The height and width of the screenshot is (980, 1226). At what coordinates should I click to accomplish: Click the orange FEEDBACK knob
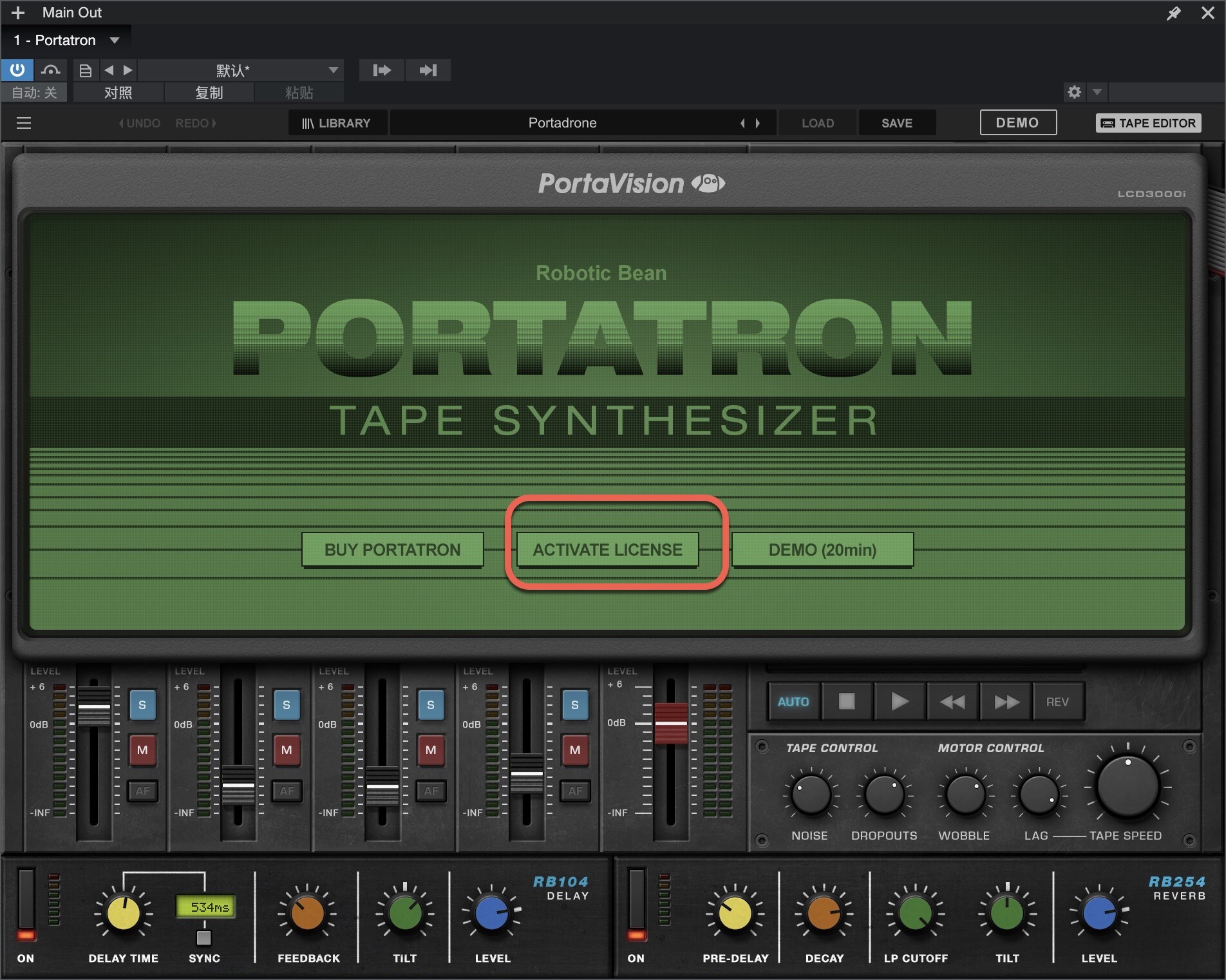tap(308, 913)
